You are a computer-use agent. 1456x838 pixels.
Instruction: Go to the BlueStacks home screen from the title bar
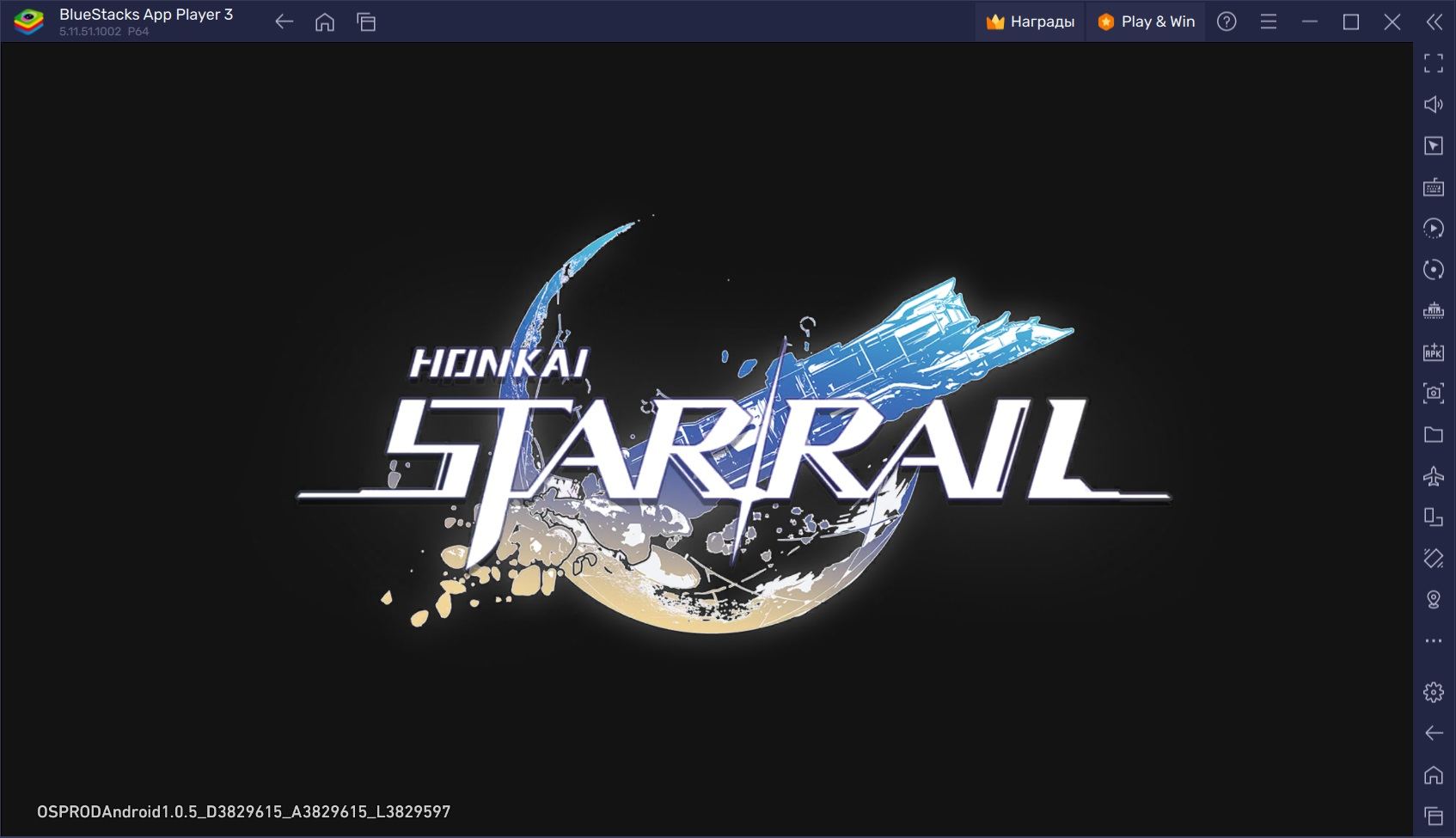point(325,22)
